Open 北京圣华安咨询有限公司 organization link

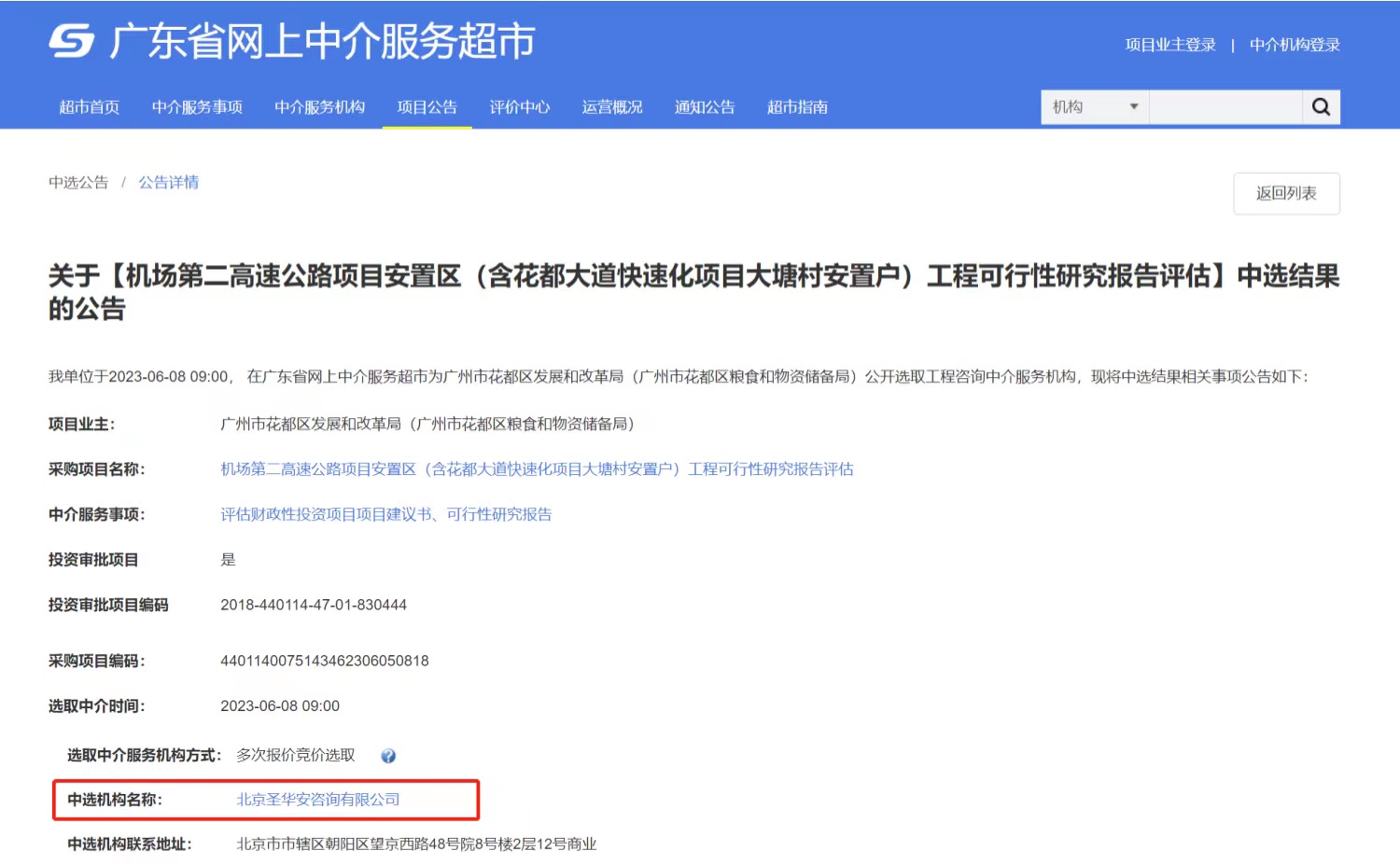[318, 800]
